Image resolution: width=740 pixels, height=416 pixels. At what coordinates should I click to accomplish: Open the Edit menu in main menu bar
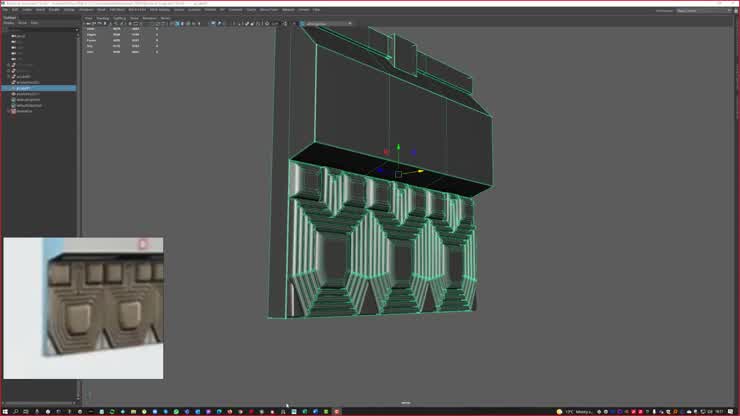click(x=17, y=10)
